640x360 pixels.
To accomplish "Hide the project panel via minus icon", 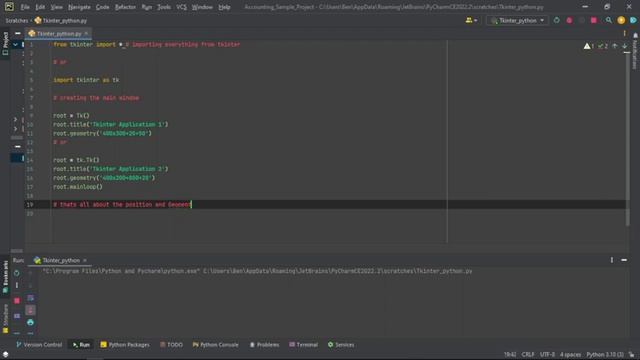I will [18, 33].
